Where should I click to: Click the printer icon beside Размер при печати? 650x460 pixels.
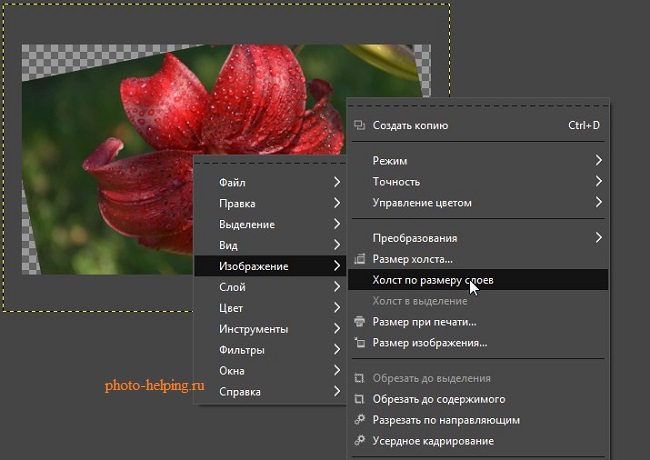pos(359,322)
